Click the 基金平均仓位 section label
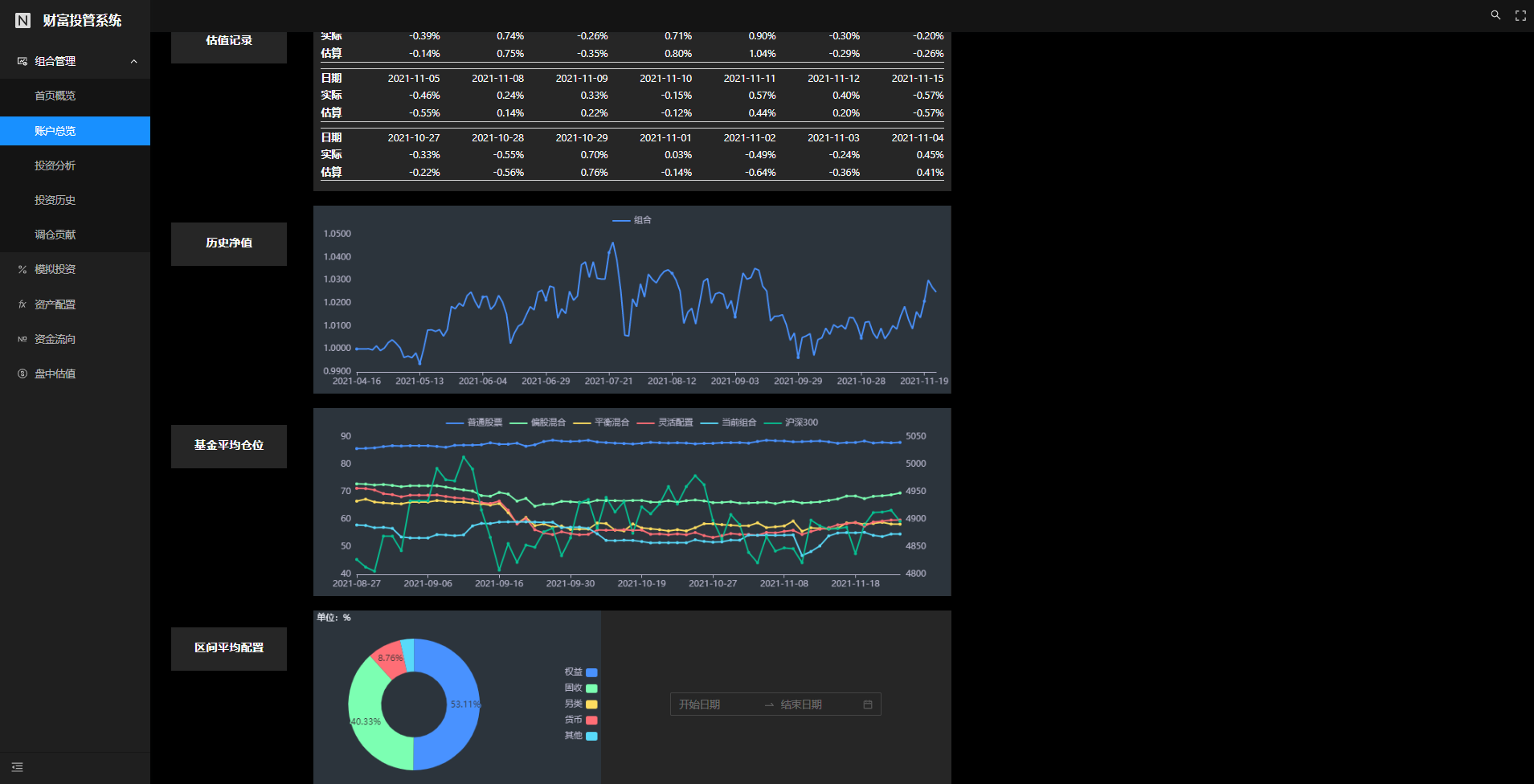 tap(229, 446)
